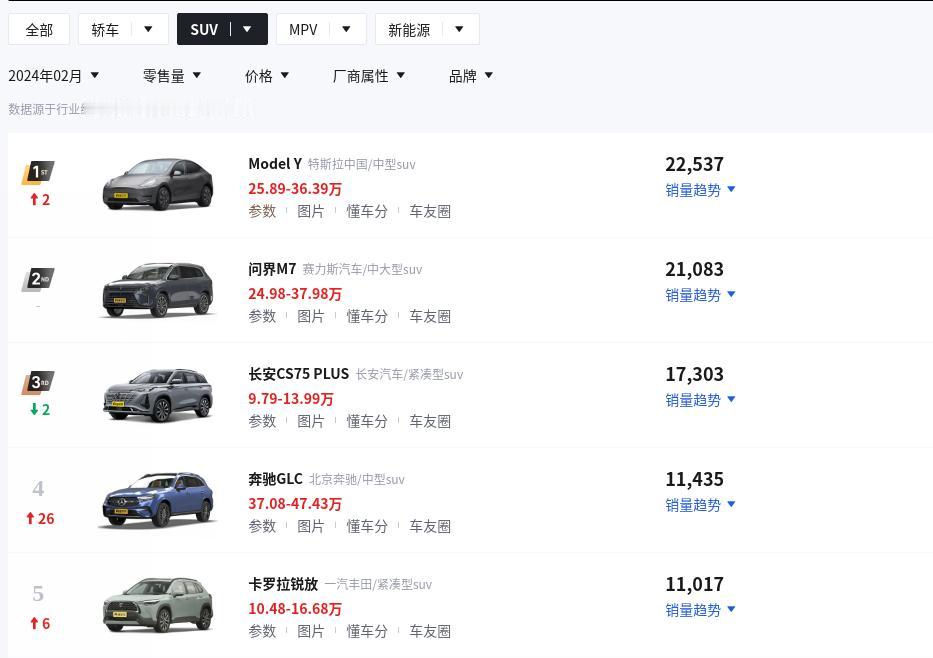The height and width of the screenshot is (658, 933).
Task: Switch to the MPV category tab
Action: [303, 29]
